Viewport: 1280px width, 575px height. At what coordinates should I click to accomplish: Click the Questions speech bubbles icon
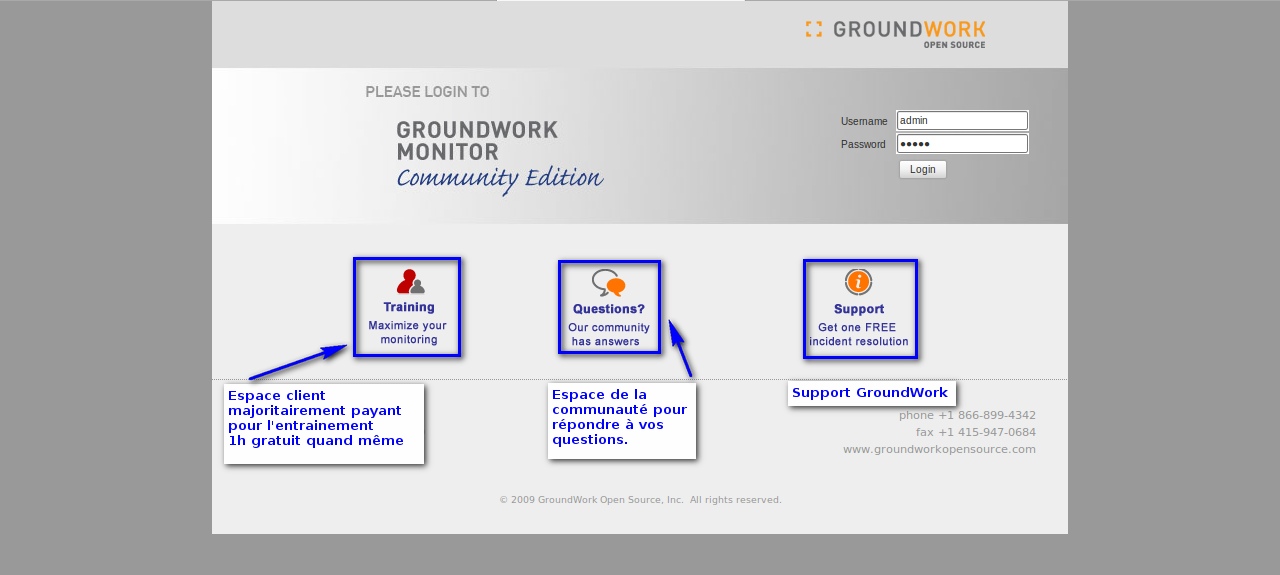tap(608, 283)
